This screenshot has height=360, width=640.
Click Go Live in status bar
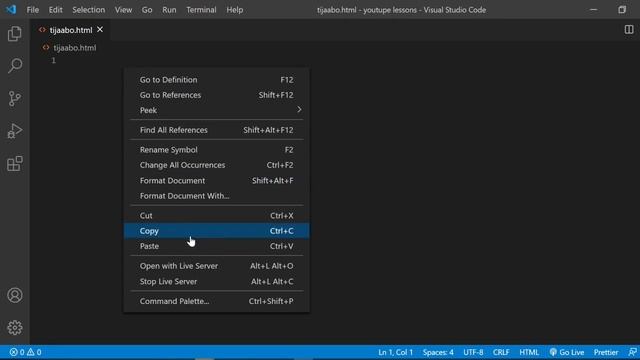[567, 352]
